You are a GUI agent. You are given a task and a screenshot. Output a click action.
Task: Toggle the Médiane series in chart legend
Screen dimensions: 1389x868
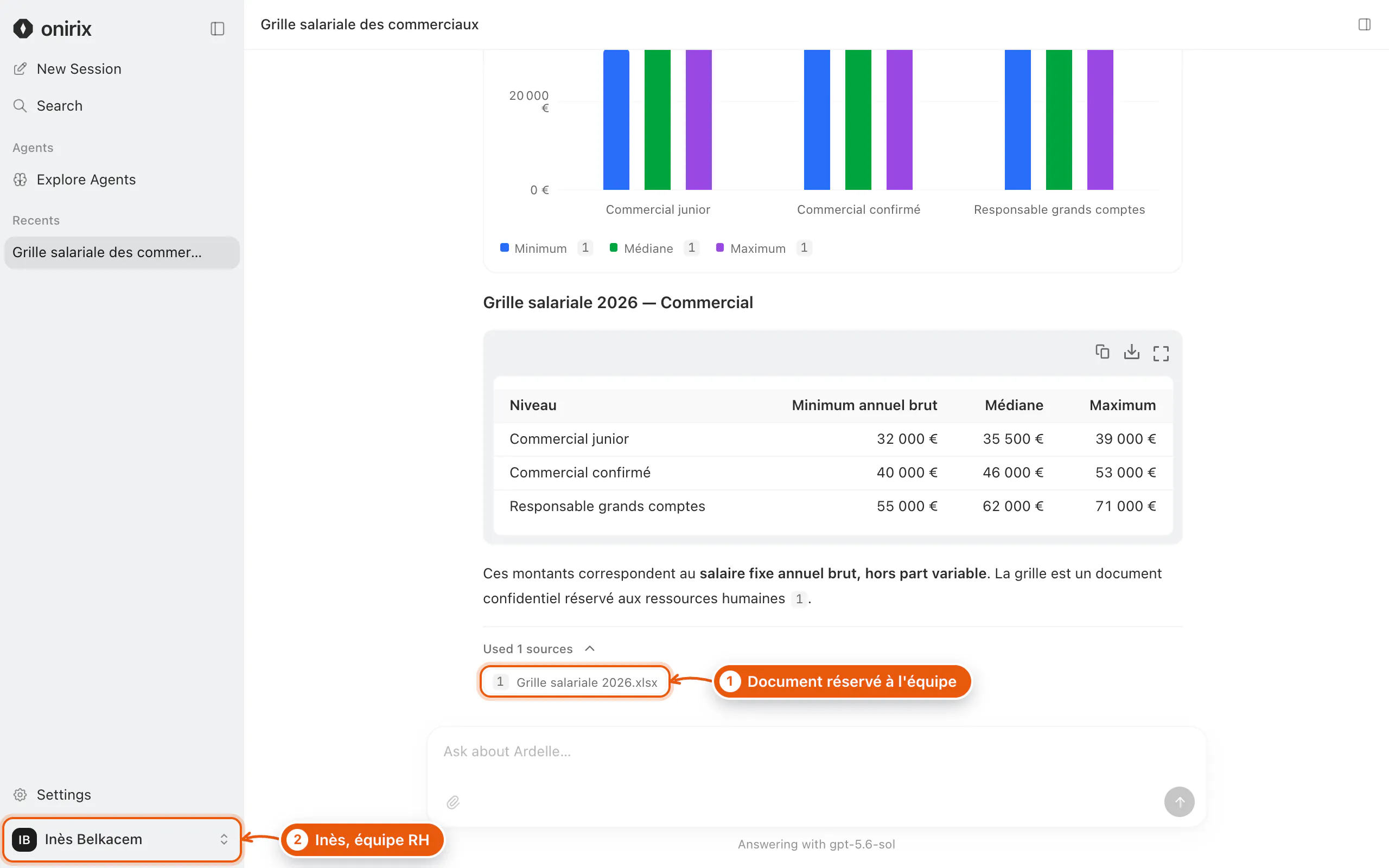(641, 248)
